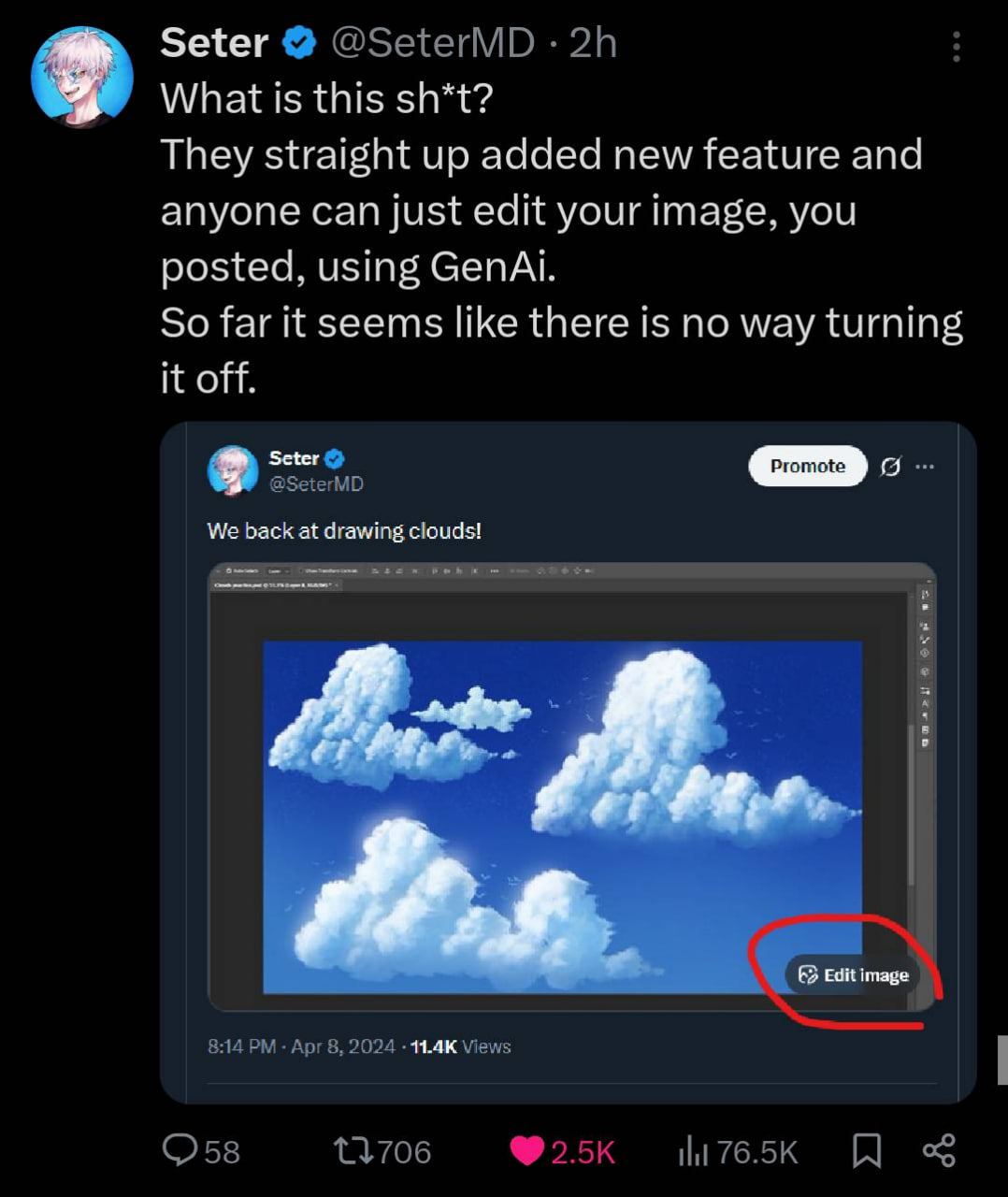Repost this tweet using the retweet icon

coord(355,1150)
